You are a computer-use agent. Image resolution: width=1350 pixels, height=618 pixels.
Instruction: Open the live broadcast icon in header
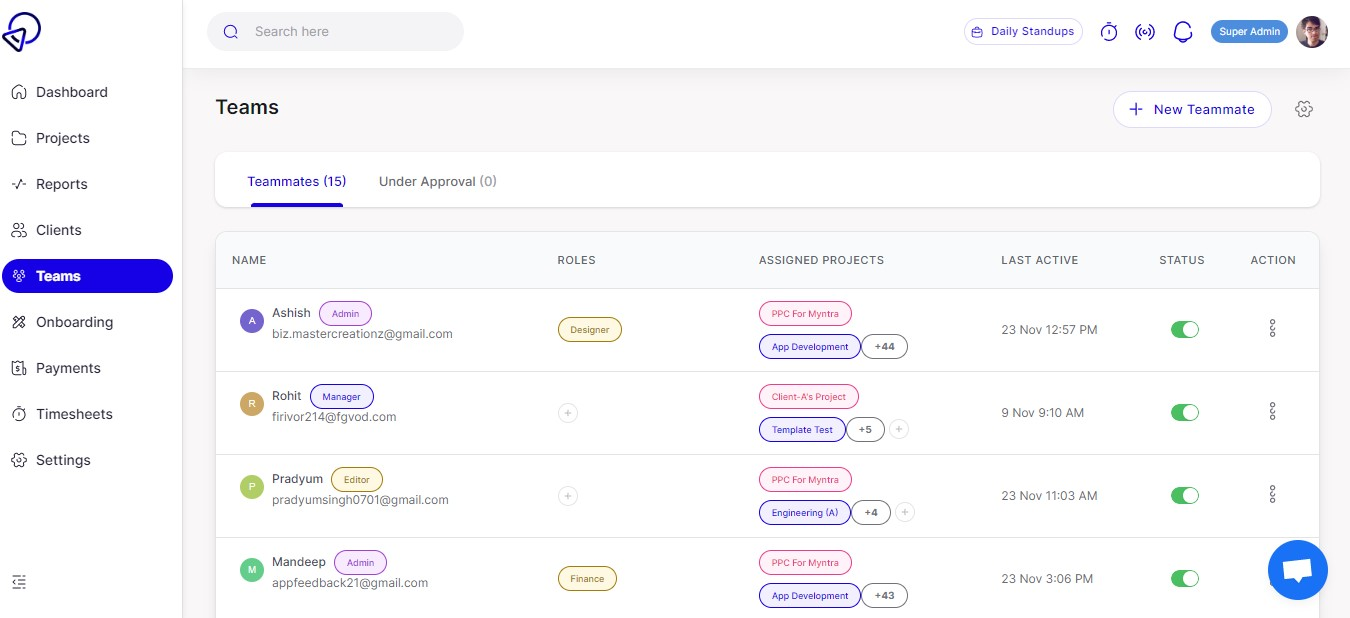(1145, 32)
